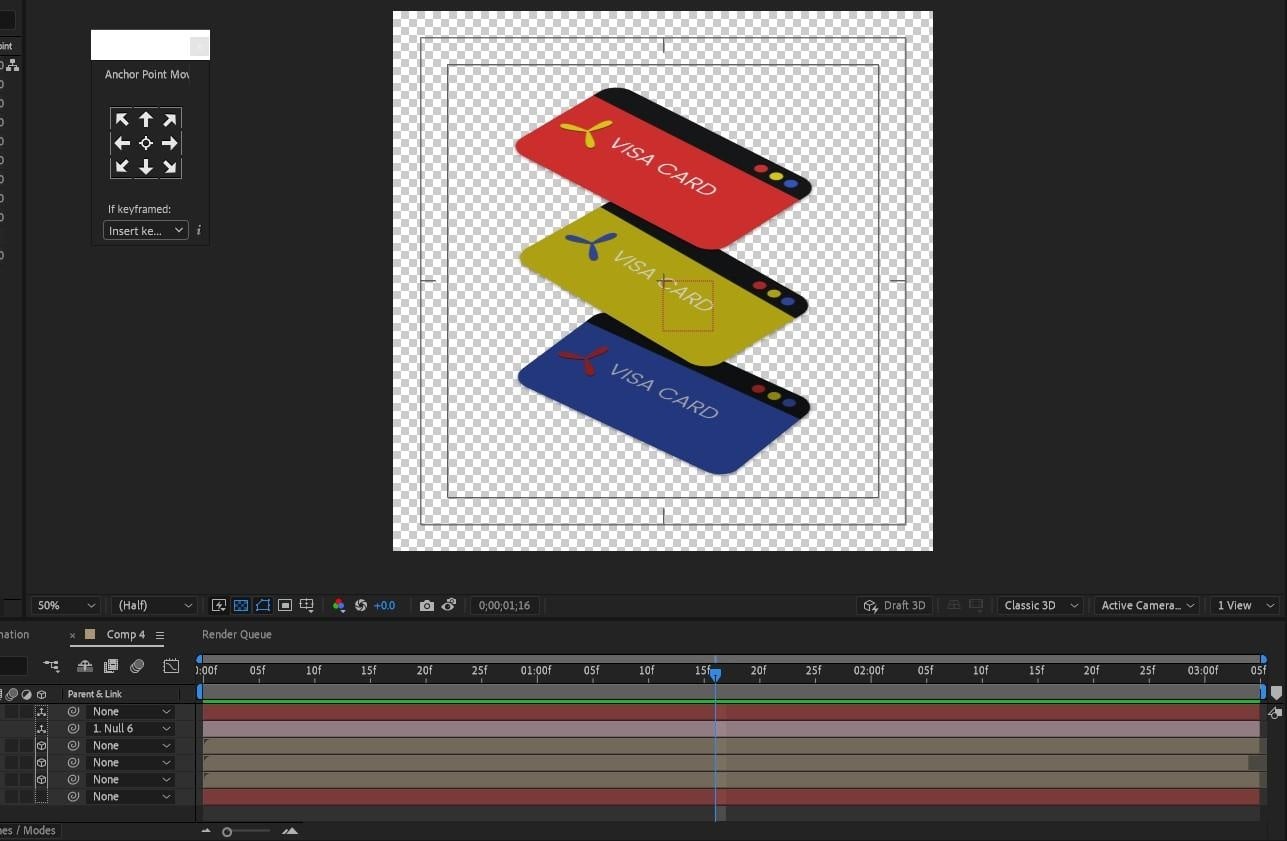1287x841 pixels.
Task: Open the Comp 4 panel menu icon
Action: pyautogui.click(x=159, y=635)
